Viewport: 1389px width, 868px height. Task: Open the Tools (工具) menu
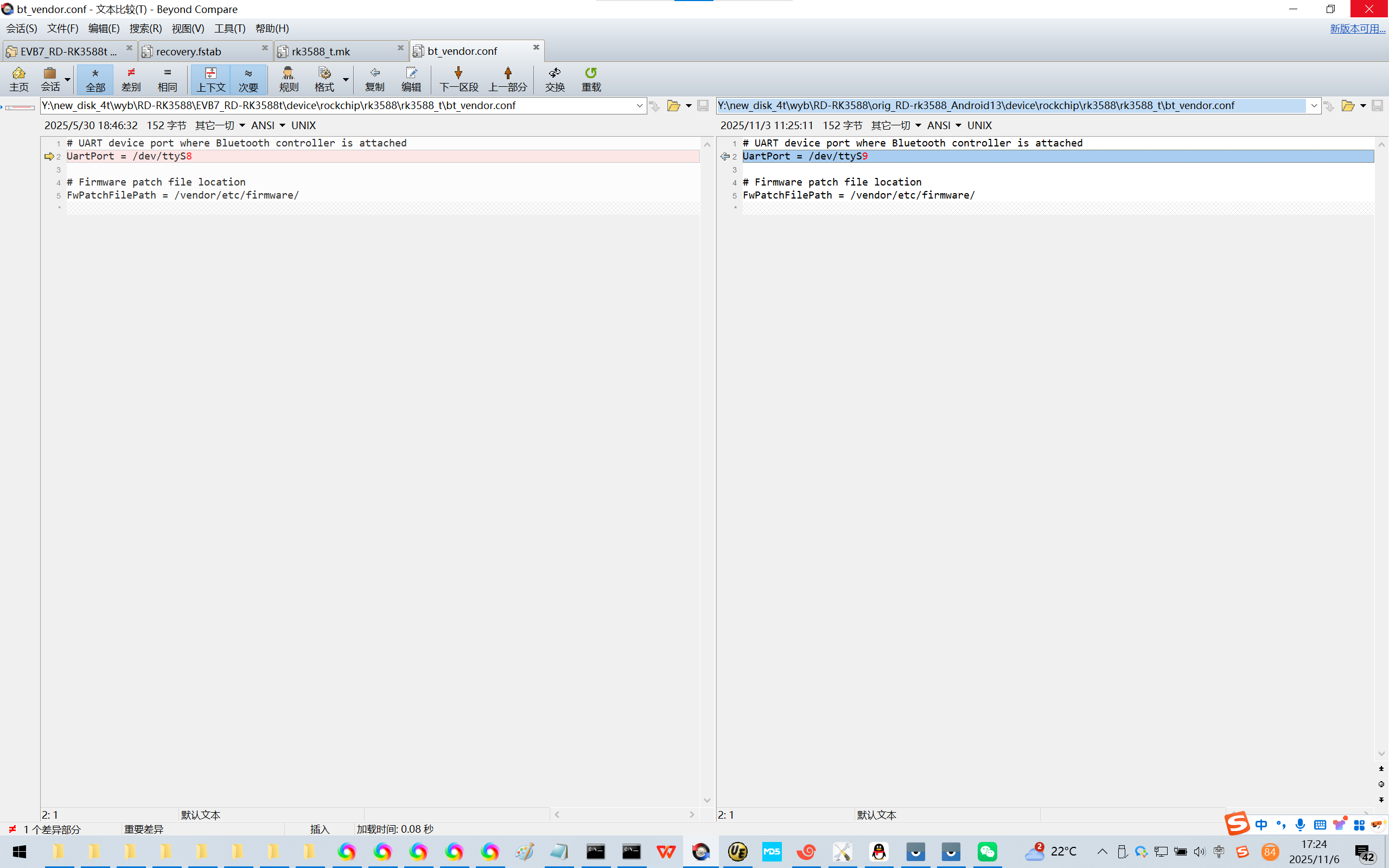click(230, 28)
